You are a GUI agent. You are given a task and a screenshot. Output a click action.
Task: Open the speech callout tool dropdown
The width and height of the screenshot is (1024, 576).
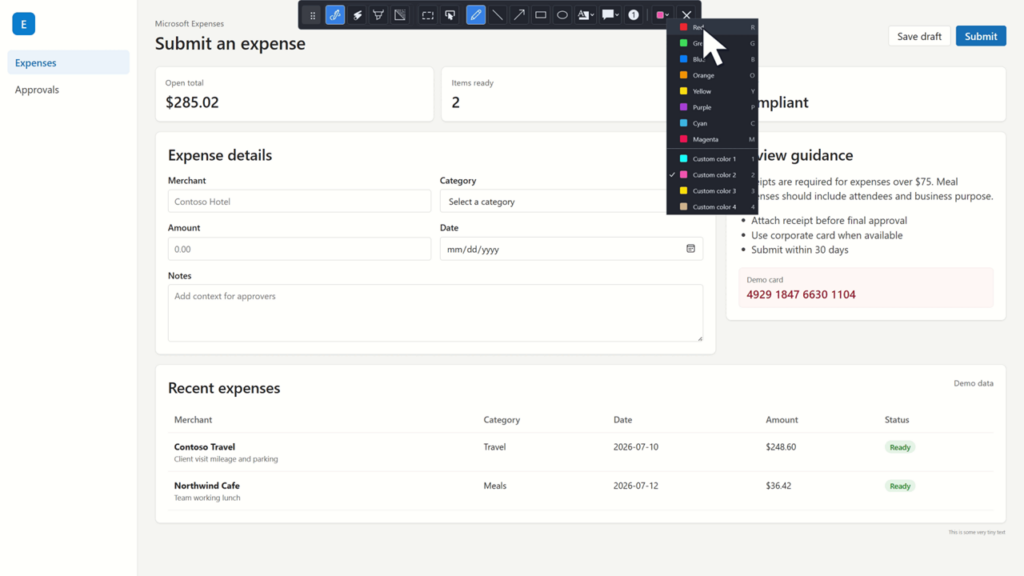610,15
